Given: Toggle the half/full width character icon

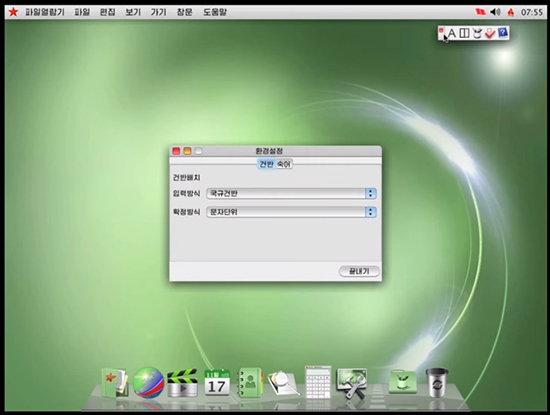Looking at the screenshot, I should point(464,33).
